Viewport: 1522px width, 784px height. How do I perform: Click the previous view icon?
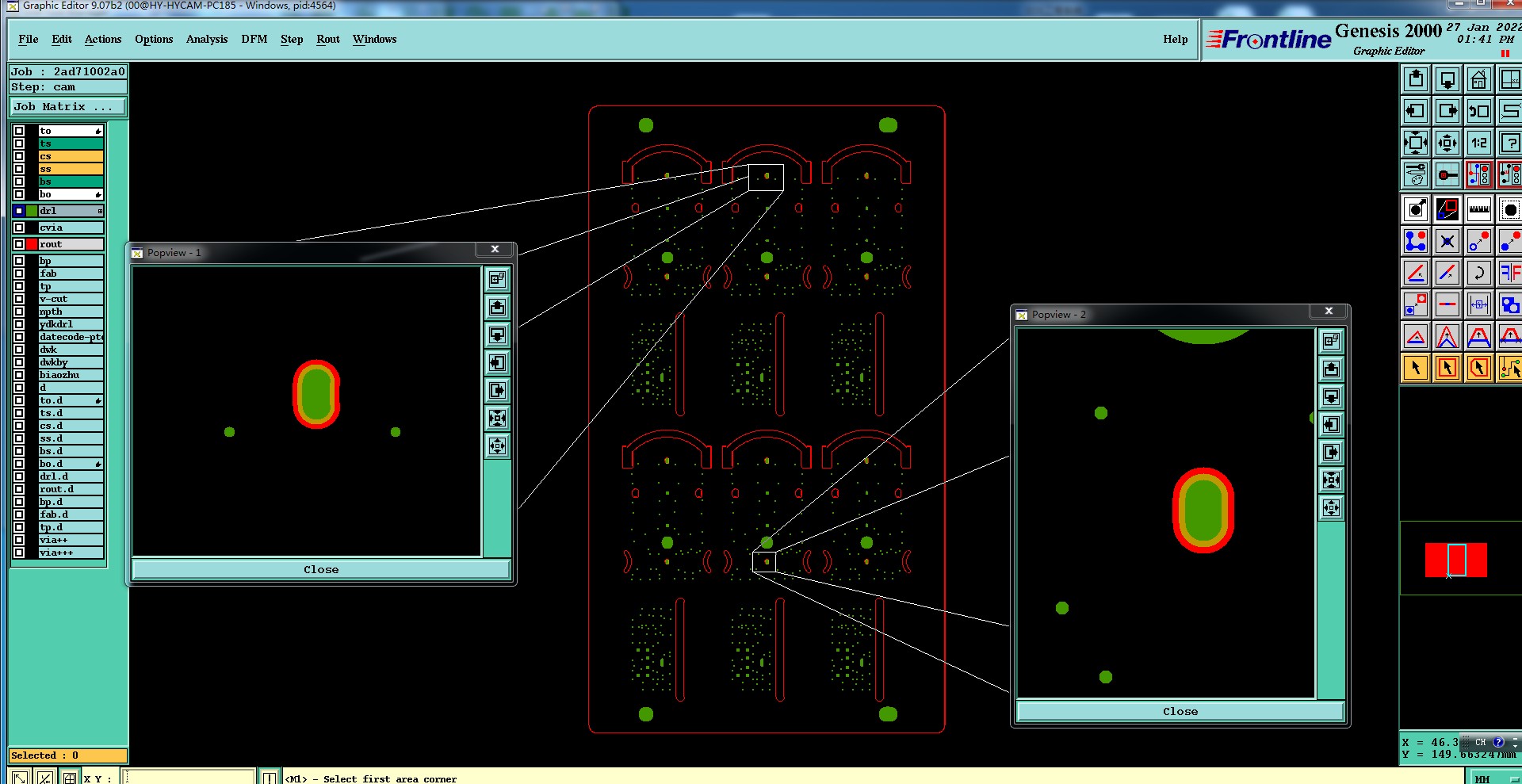pyautogui.click(x=1478, y=111)
